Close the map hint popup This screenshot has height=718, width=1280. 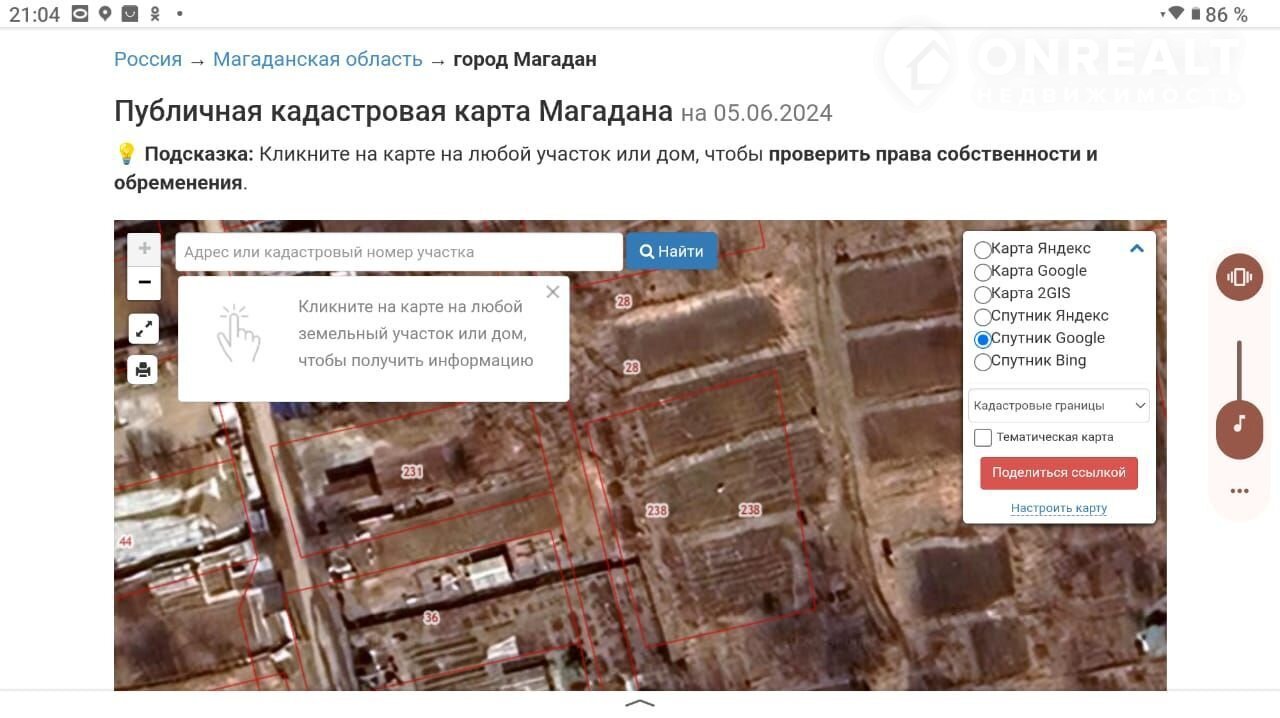(x=553, y=292)
